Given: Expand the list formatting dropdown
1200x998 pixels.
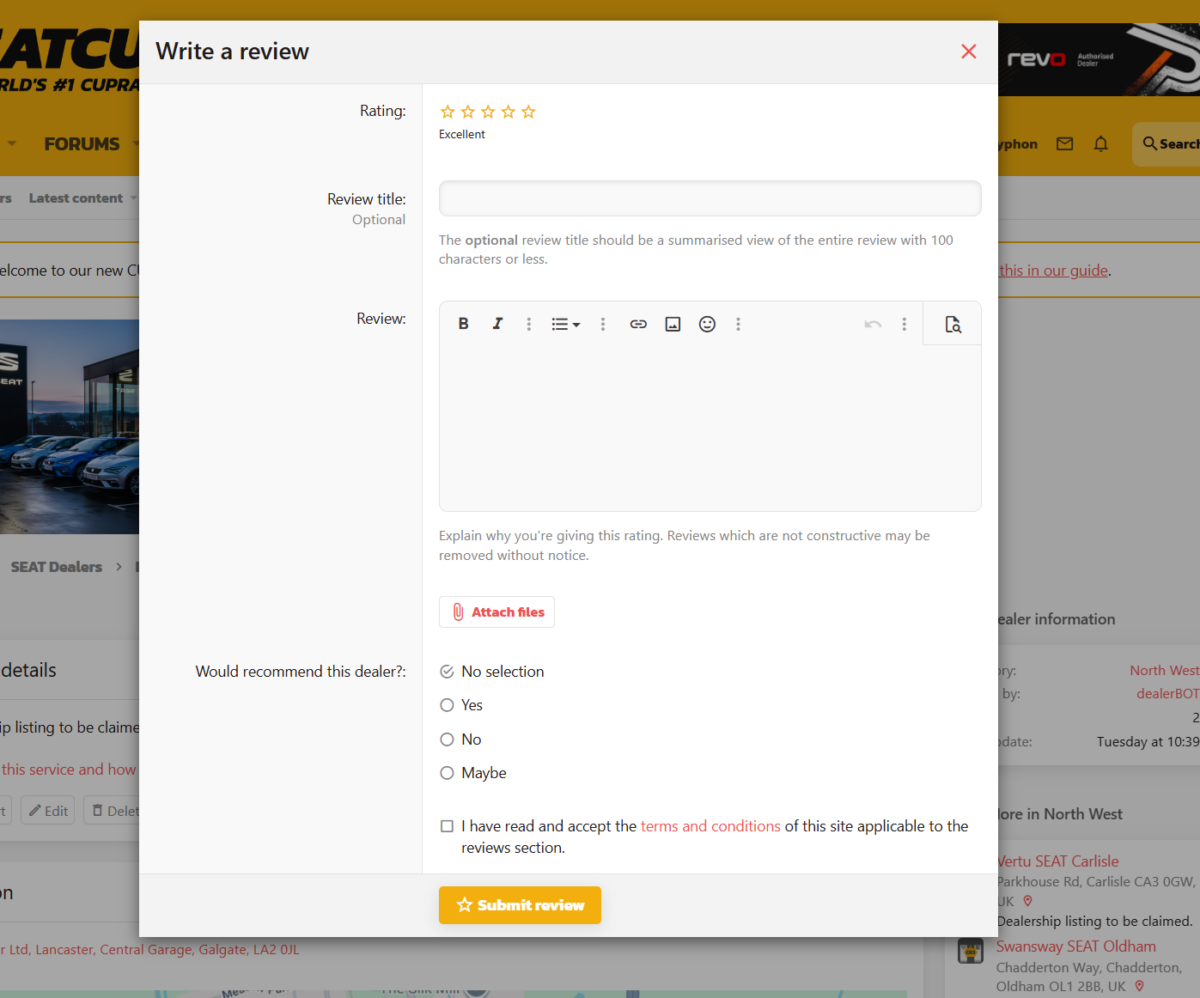Looking at the screenshot, I should 566,324.
